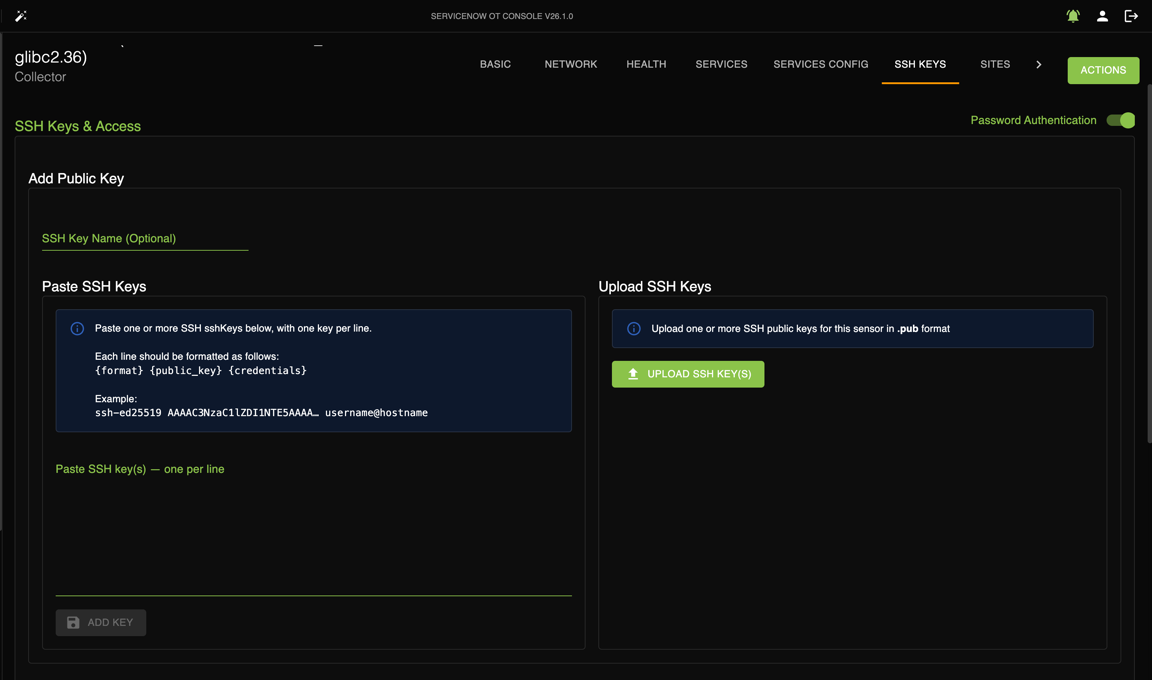Screen dimensions: 1152x680
Task: Open the Services Config tab
Action: point(821,65)
